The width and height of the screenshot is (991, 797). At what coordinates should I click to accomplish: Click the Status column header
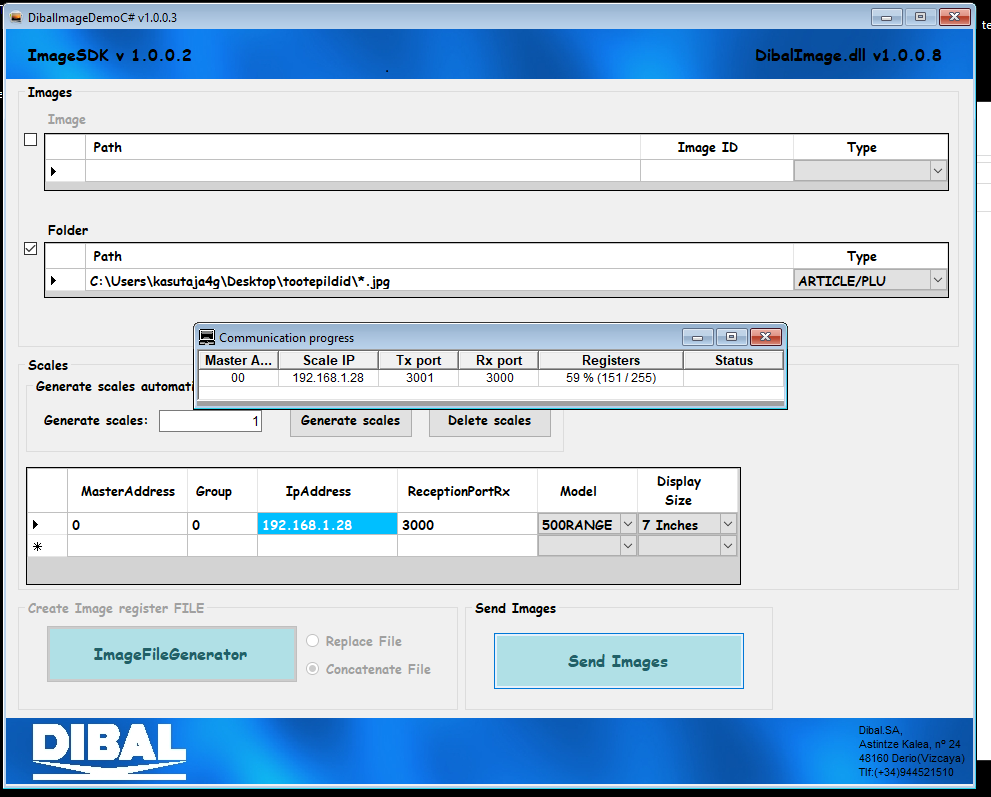pos(734,360)
